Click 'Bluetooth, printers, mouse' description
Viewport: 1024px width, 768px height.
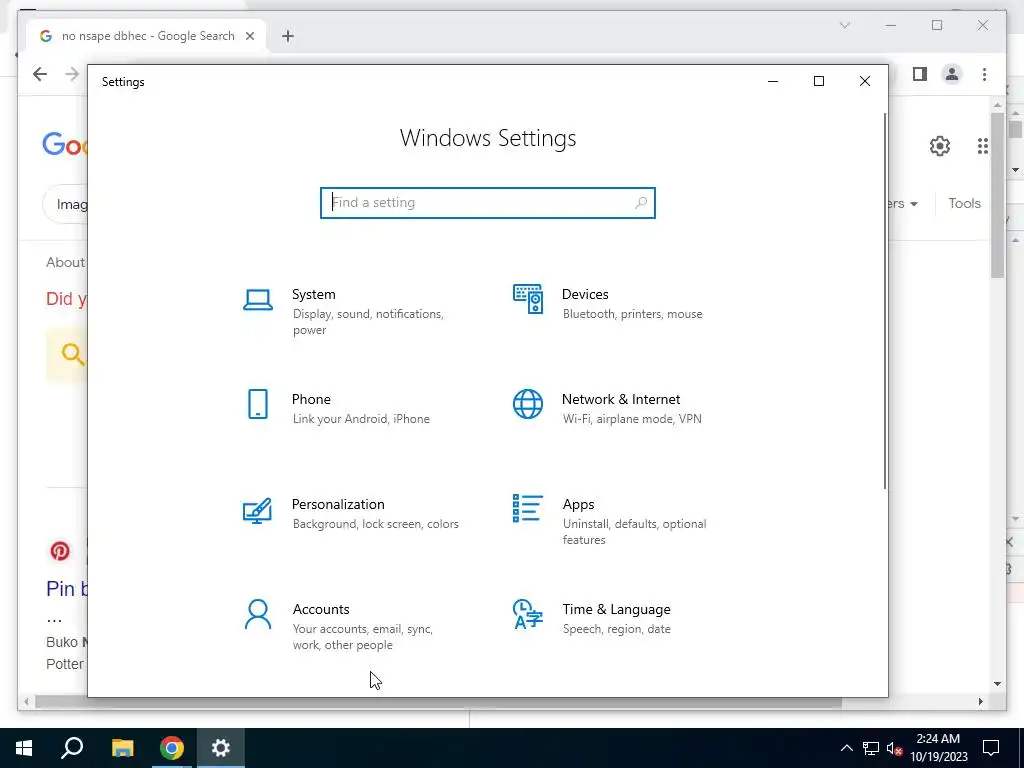pos(632,314)
